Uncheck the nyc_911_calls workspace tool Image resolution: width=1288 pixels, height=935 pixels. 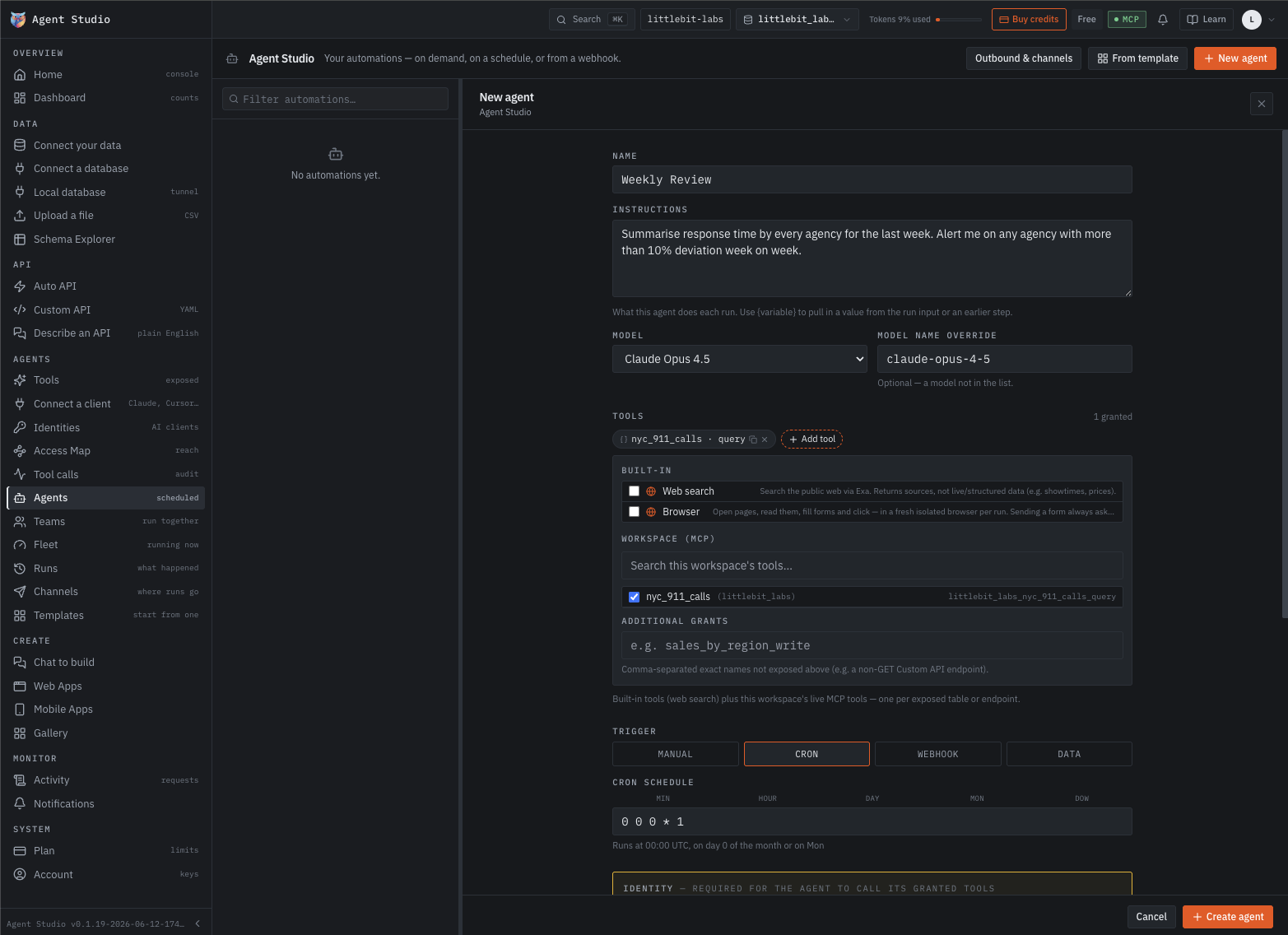tap(634, 597)
